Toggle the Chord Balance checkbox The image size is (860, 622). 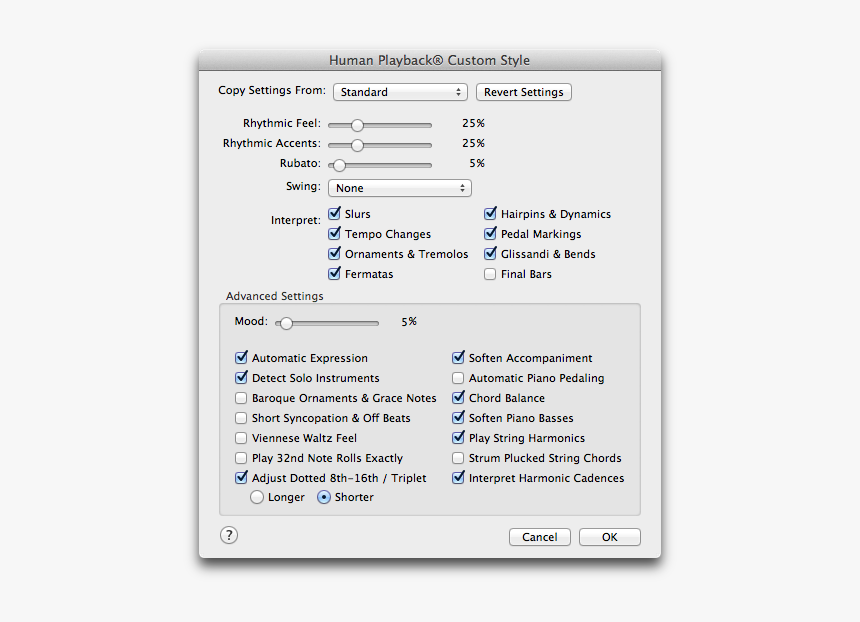[x=458, y=398]
